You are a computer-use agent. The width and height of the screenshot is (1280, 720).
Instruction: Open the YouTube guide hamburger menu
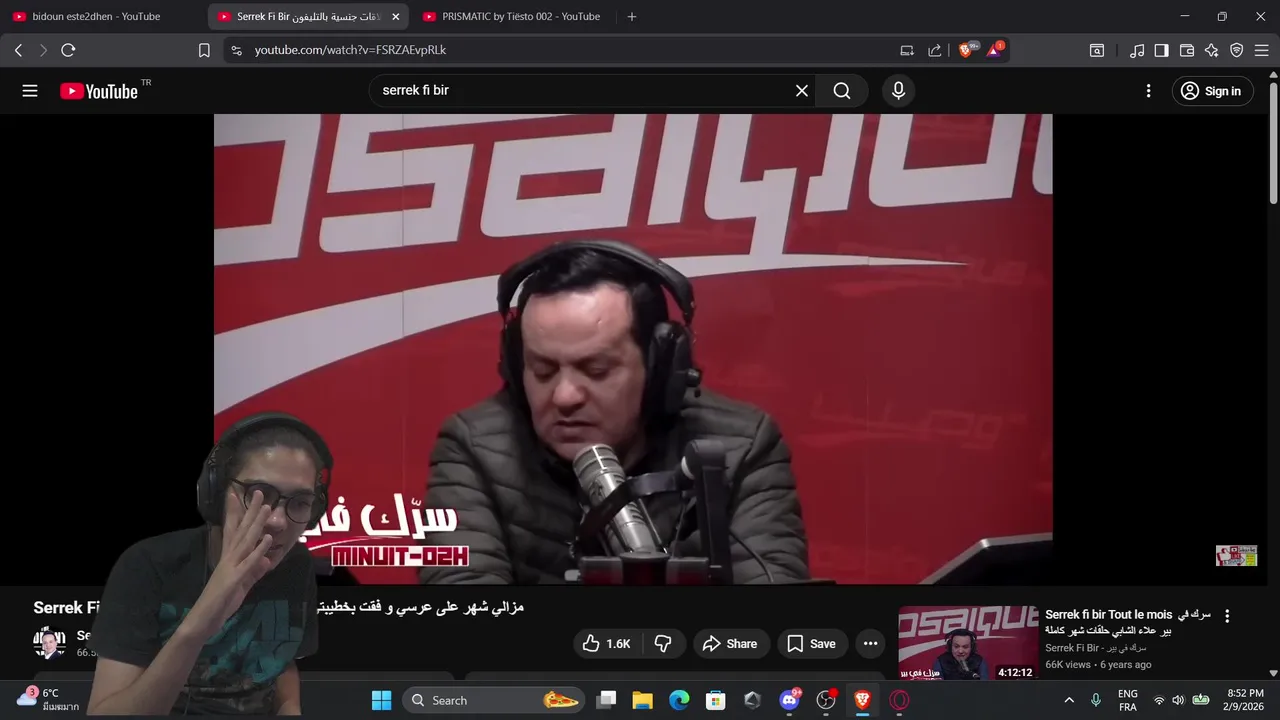click(30, 91)
